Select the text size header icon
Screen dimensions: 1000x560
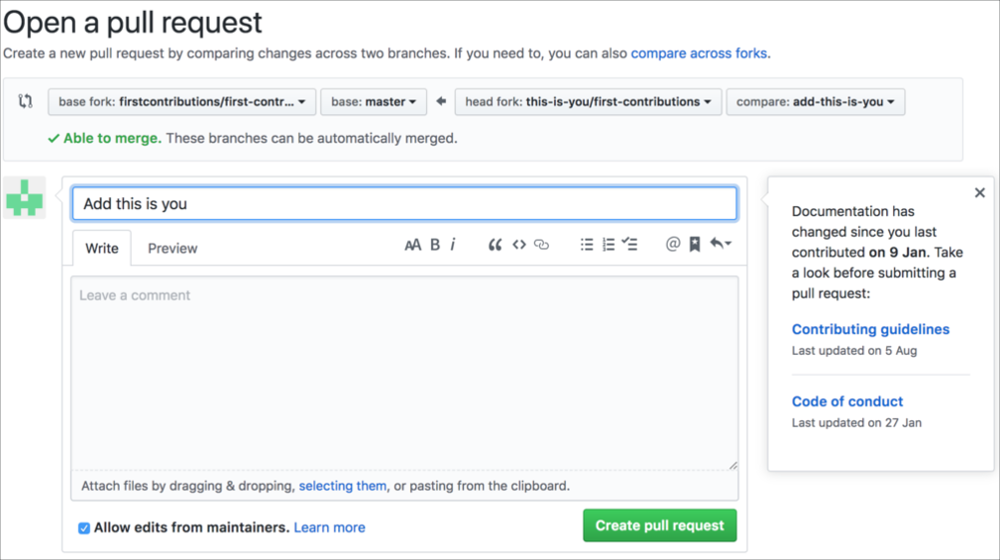pos(413,245)
